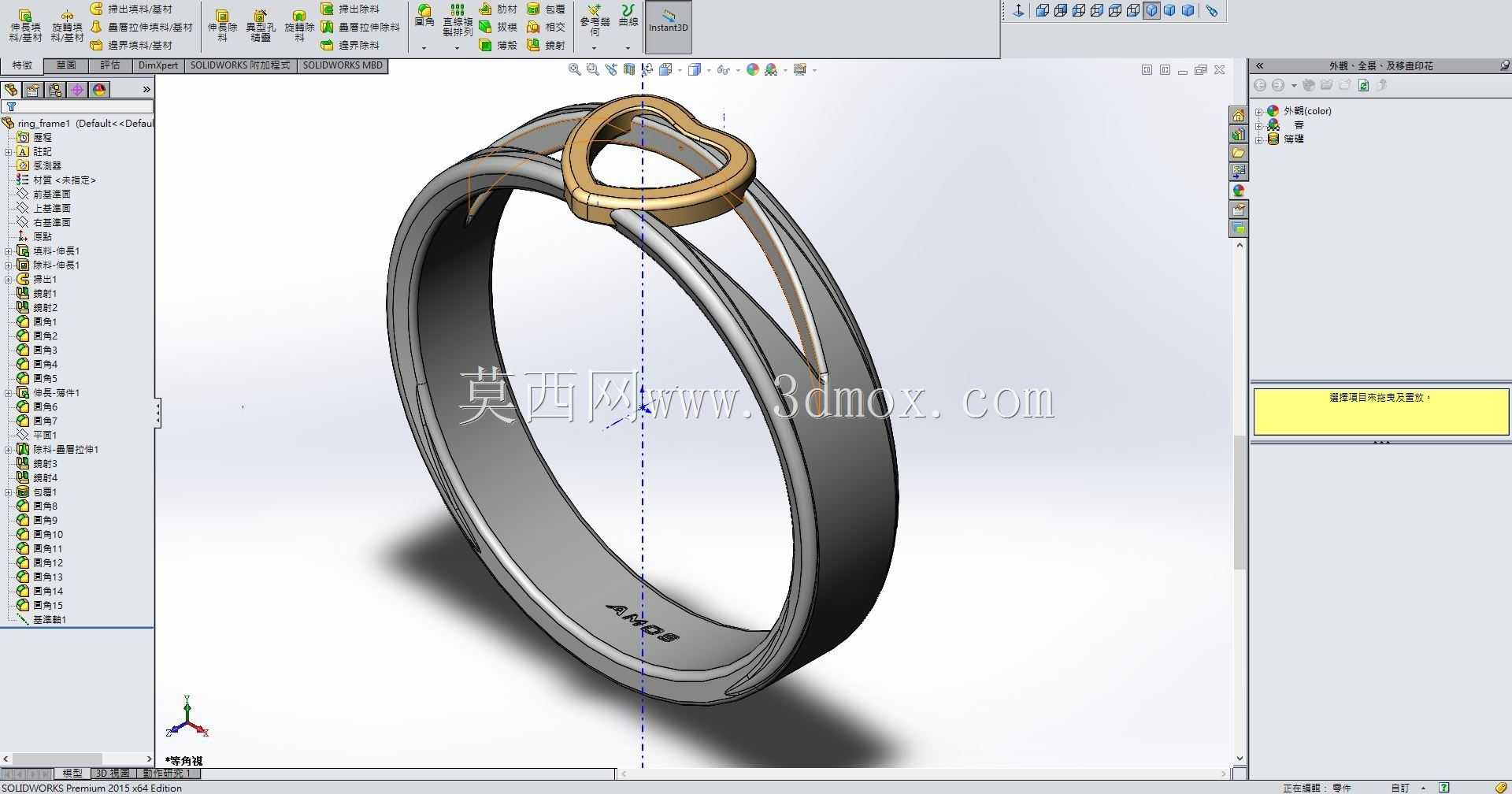This screenshot has width=1512, height=794.
Task: Open the SOLIDWORKS 附加程式 tab
Action: click(x=240, y=65)
